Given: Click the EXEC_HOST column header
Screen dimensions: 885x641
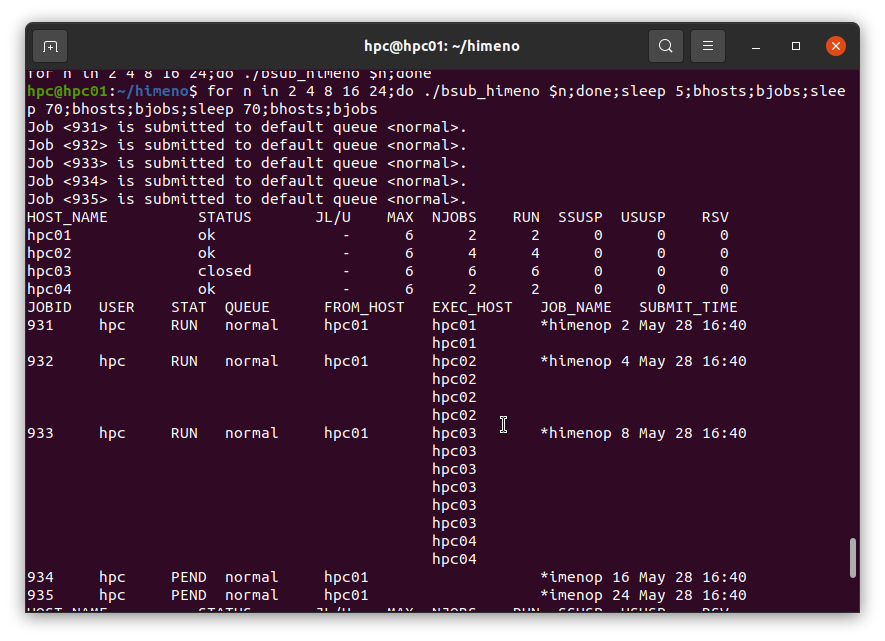Looking at the screenshot, I should pyautogui.click(x=472, y=308).
